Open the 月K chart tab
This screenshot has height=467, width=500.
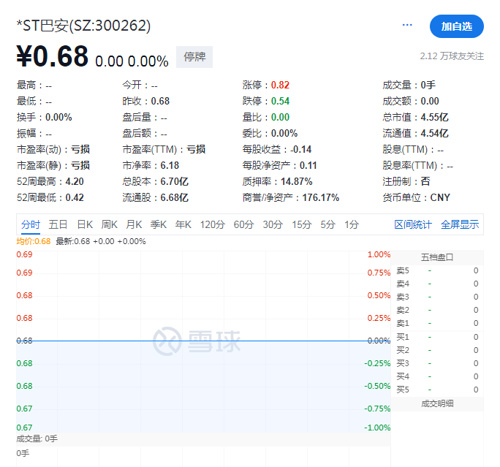click(134, 225)
